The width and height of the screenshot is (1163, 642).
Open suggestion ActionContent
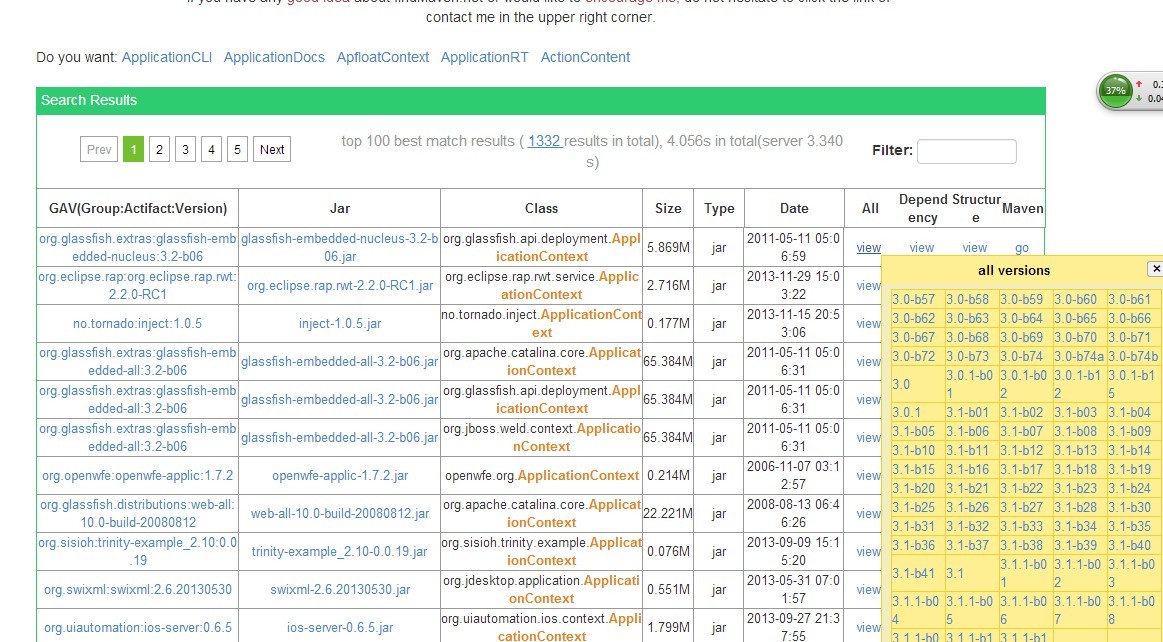tap(585, 57)
